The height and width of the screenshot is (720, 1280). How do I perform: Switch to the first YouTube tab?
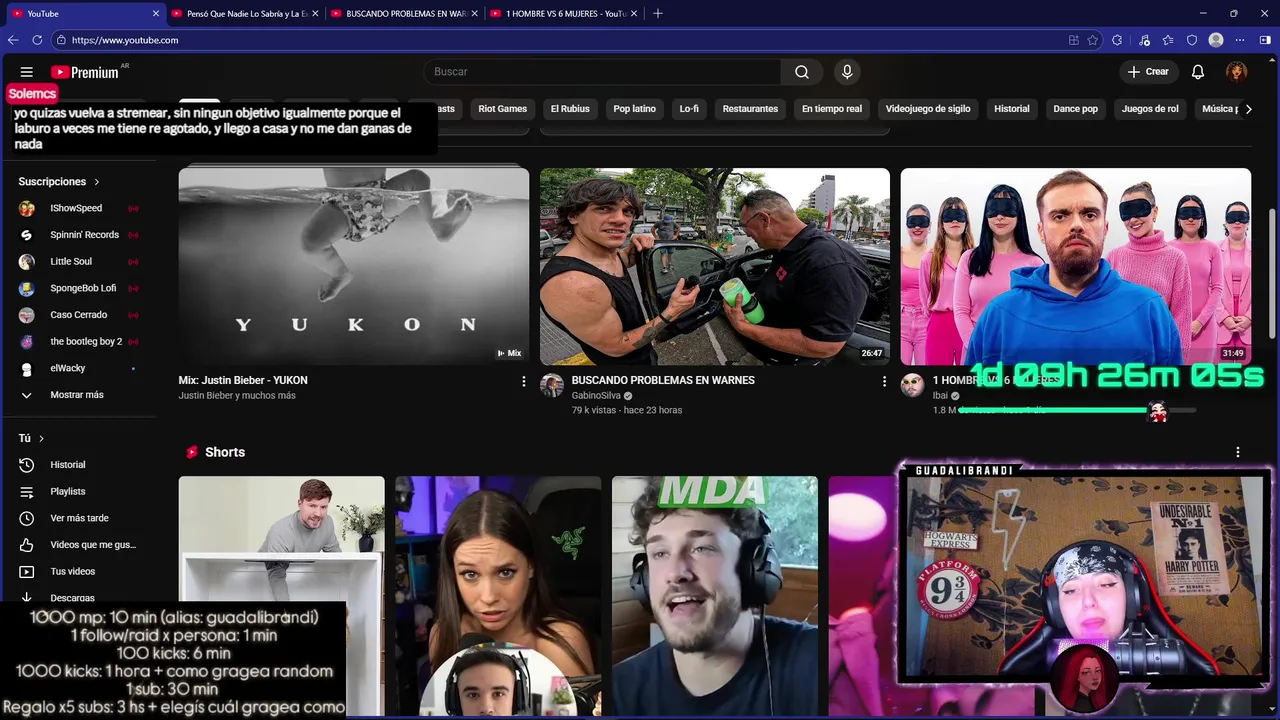[x=84, y=14]
